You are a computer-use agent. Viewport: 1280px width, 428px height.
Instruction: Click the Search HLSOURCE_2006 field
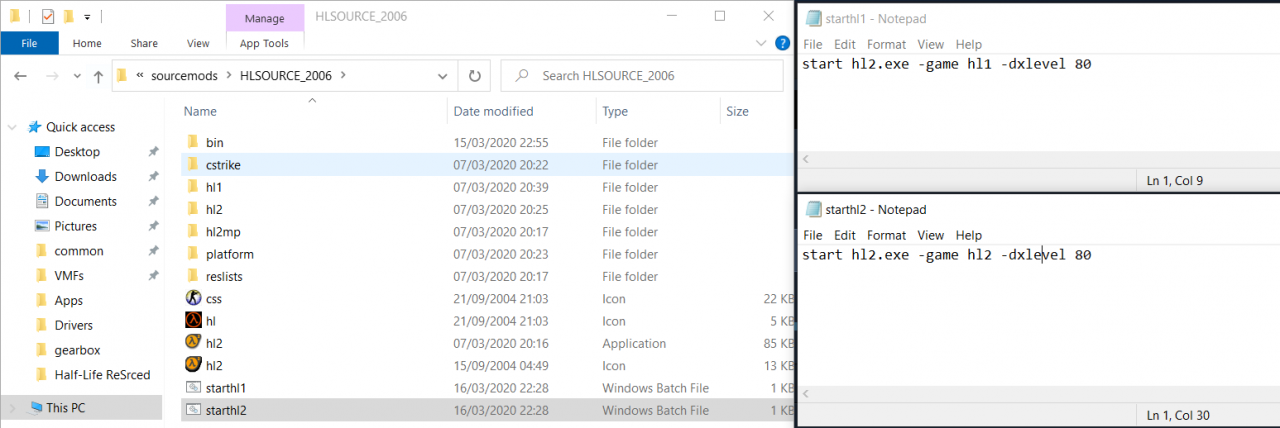(x=650, y=75)
